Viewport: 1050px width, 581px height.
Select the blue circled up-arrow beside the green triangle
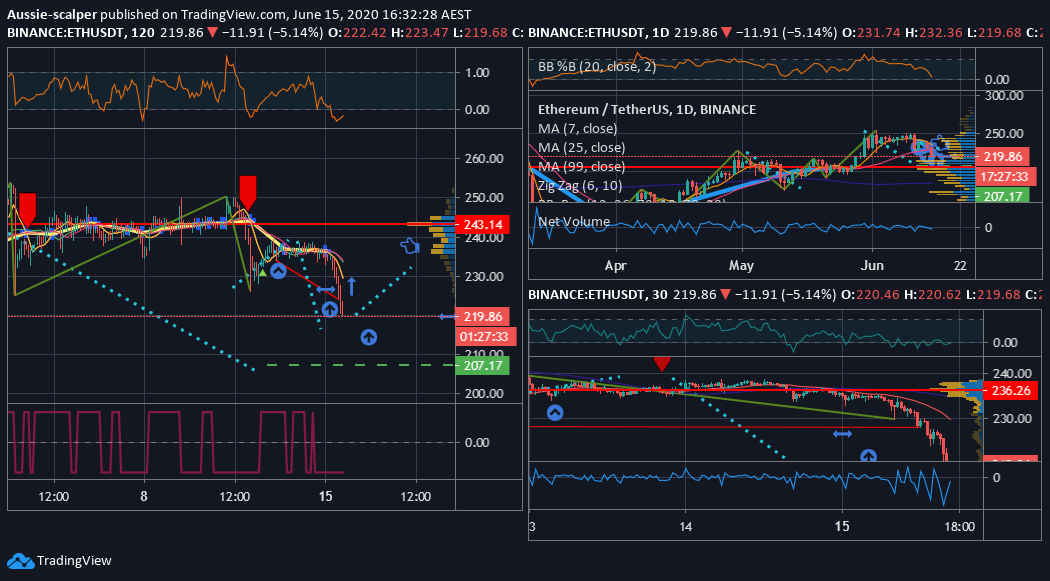[278, 271]
